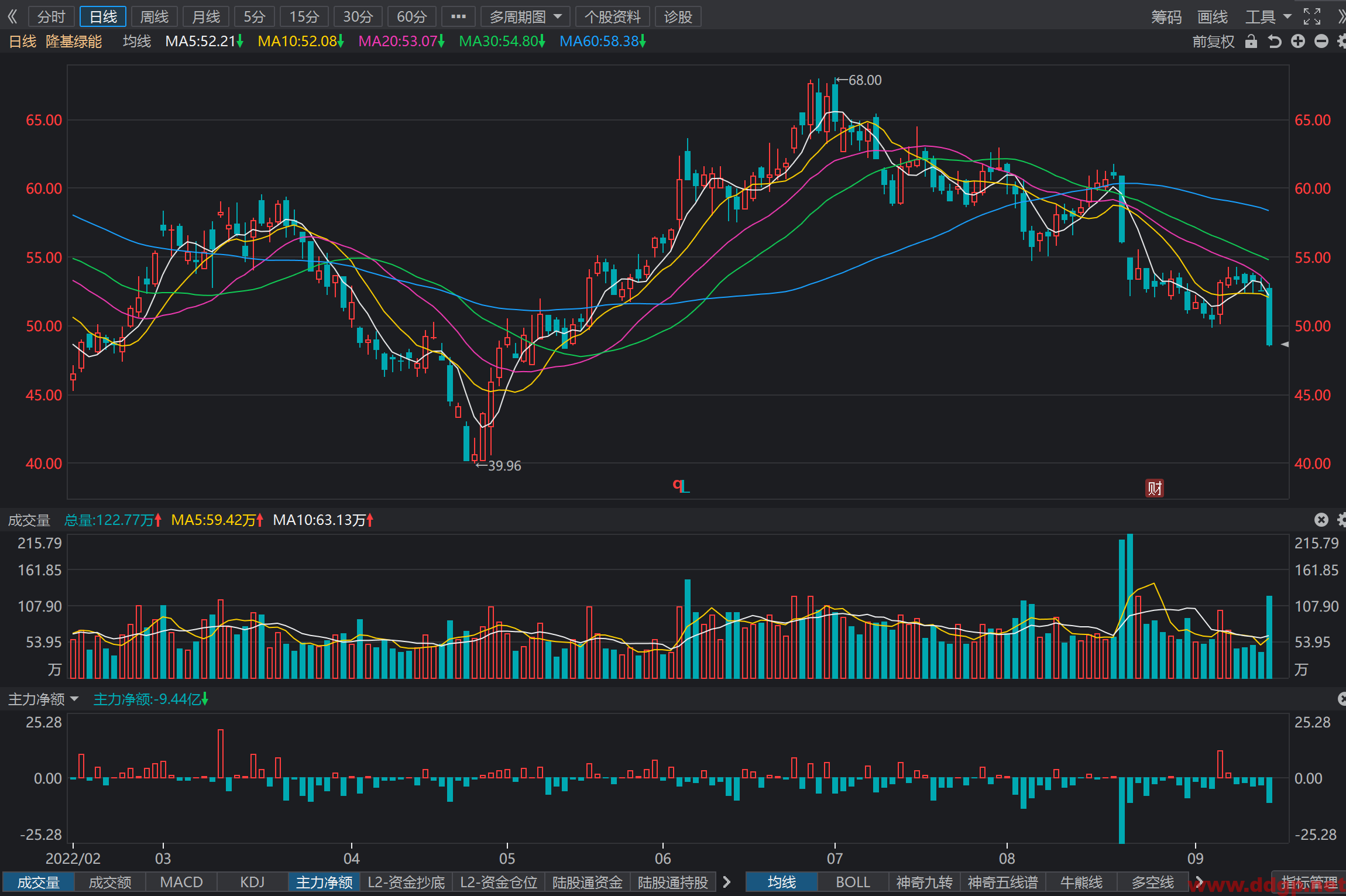Open 指标管理 indicator management
The height and width of the screenshot is (896, 1346).
1310,882
